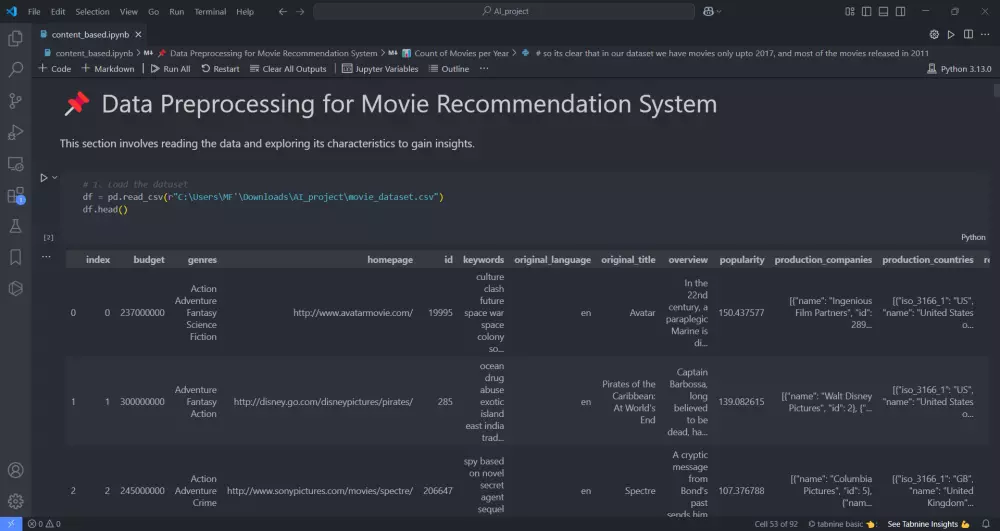Open the Terminal menu
This screenshot has width=1000, height=531.
coord(210,11)
